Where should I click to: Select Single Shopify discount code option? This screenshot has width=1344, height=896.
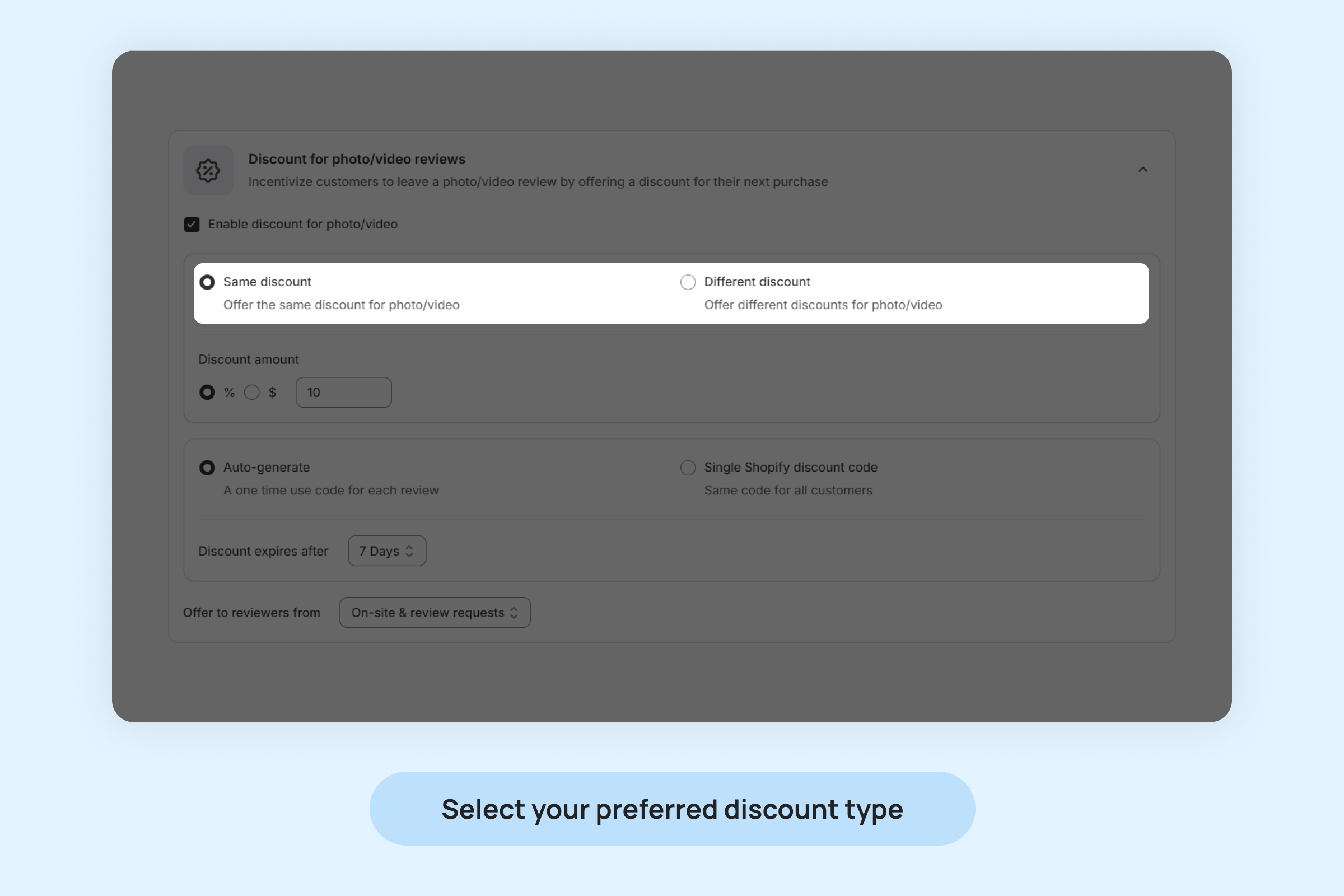(688, 468)
